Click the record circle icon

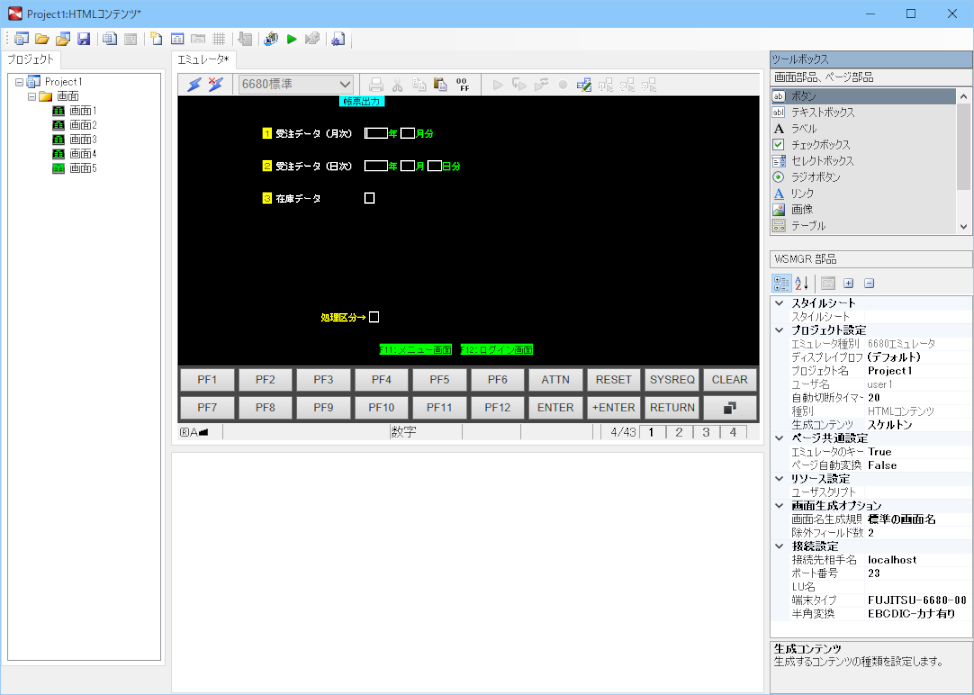(x=563, y=84)
